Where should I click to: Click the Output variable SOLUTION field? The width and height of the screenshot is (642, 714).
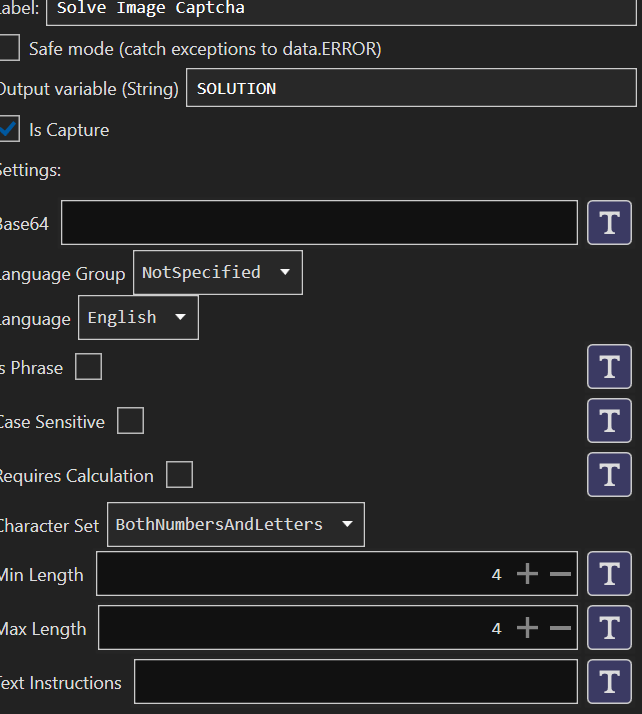[x=412, y=88]
